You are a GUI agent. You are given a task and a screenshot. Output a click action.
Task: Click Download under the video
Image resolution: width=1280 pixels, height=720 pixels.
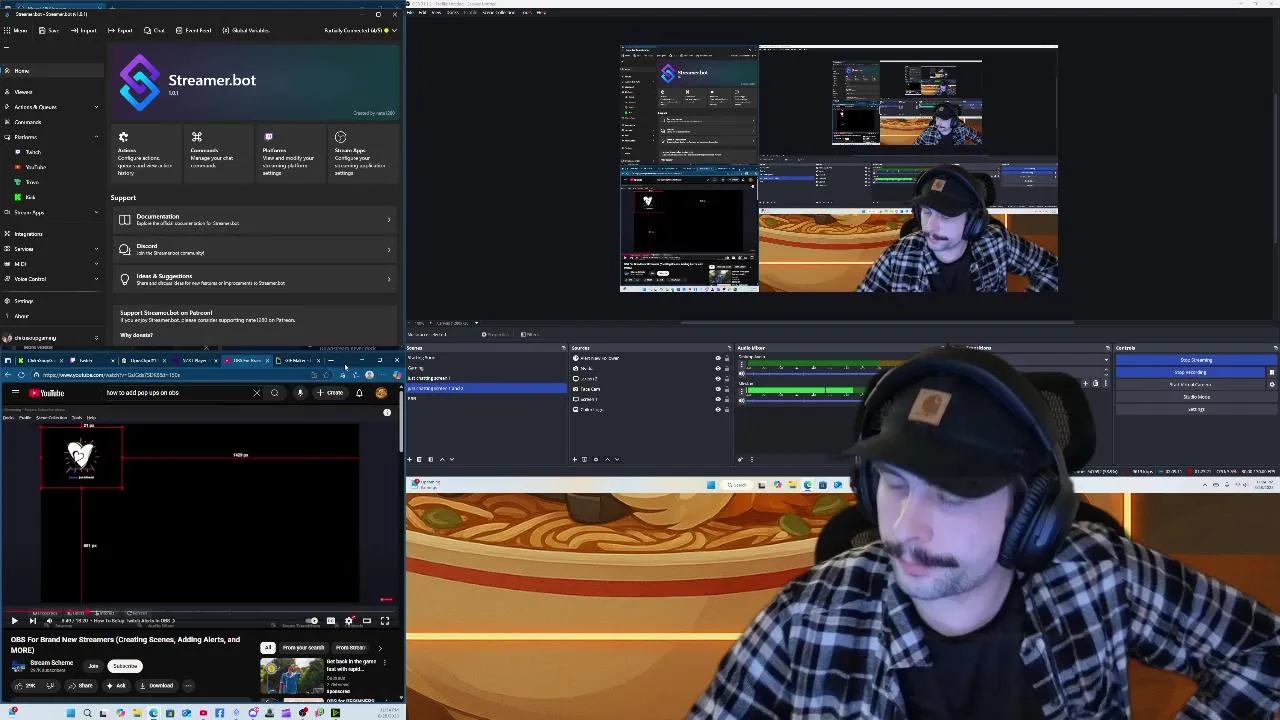[157, 686]
